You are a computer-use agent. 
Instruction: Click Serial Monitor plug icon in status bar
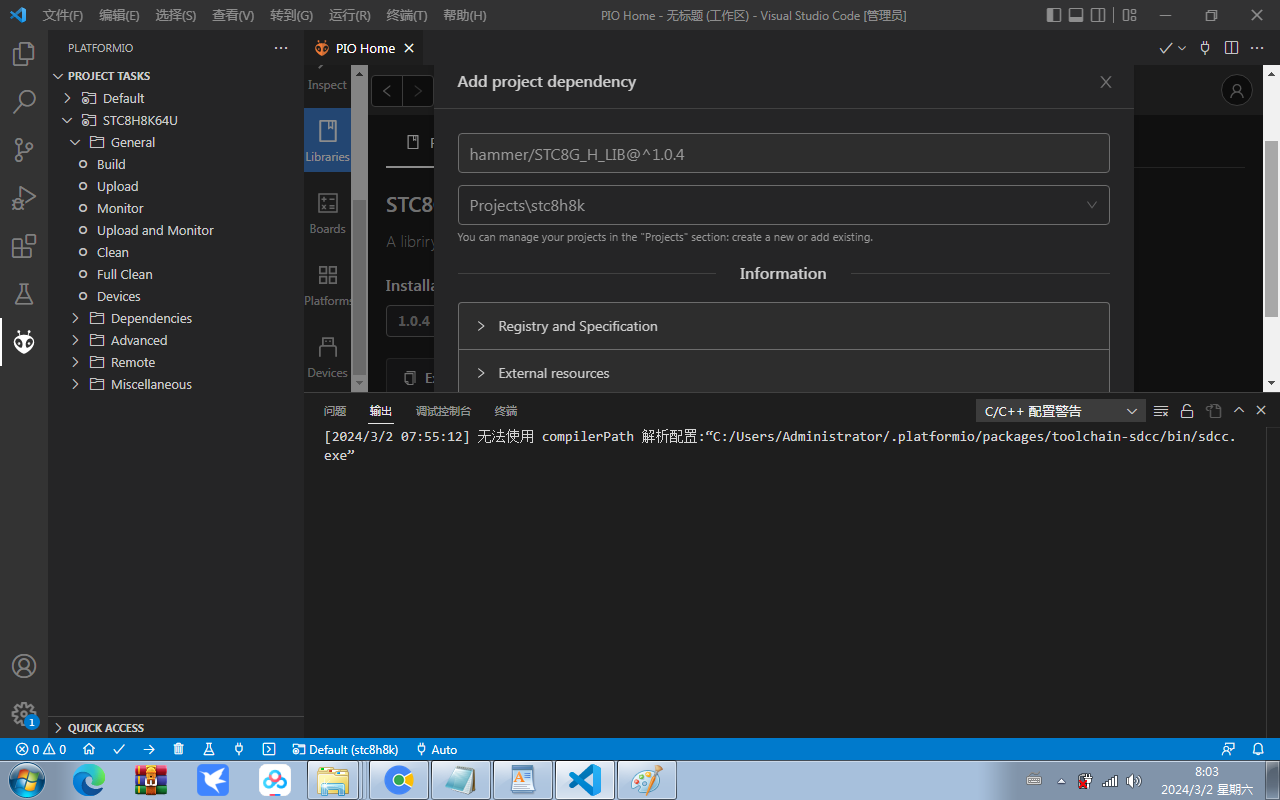coord(239,749)
